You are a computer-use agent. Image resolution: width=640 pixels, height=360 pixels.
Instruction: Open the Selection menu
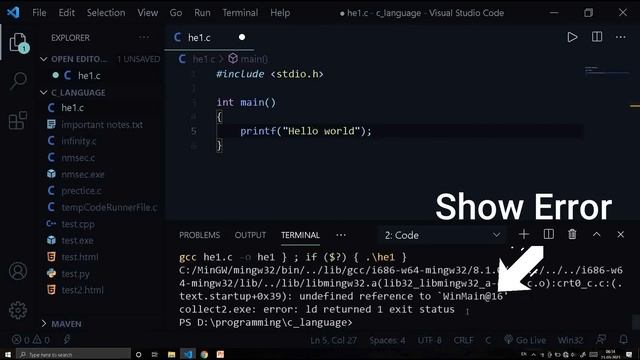[106, 13]
